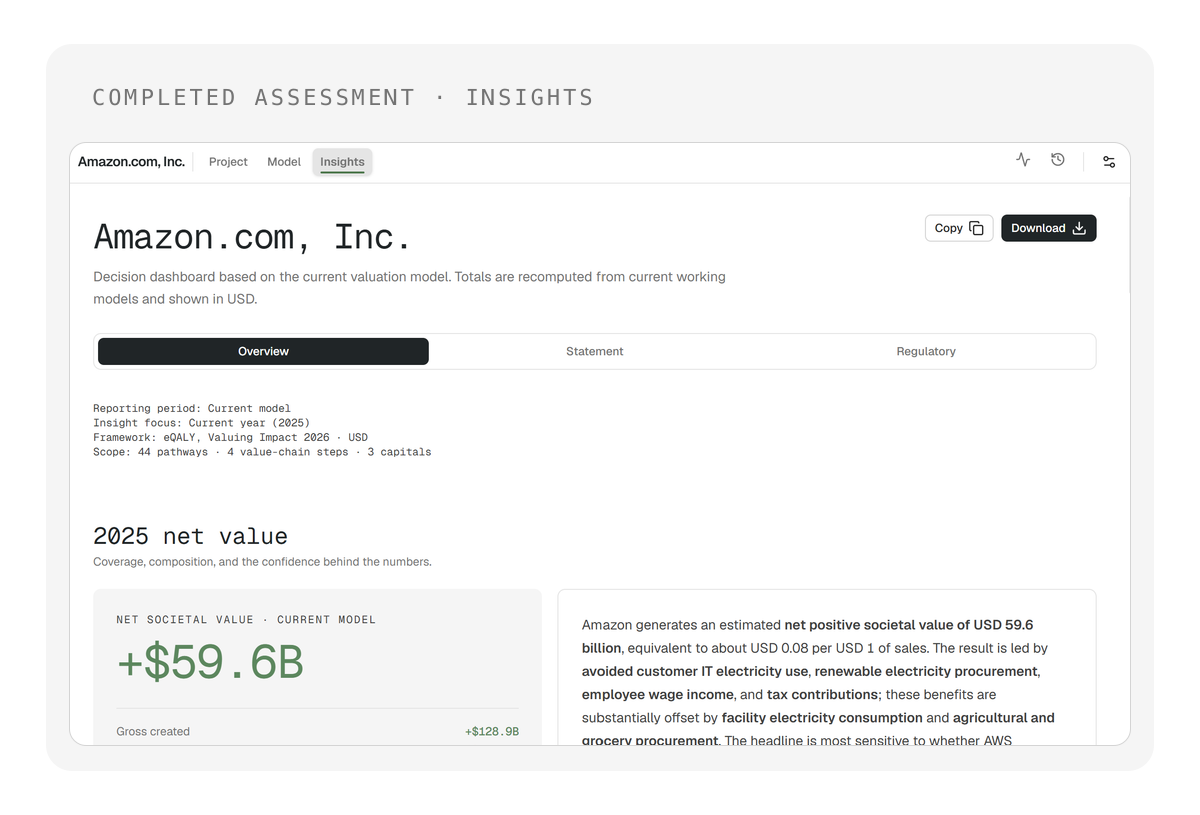Click the Decision dashboard description text
Image resolution: width=1200 pixels, height=815 pixels.
click(x=409, y=287)
